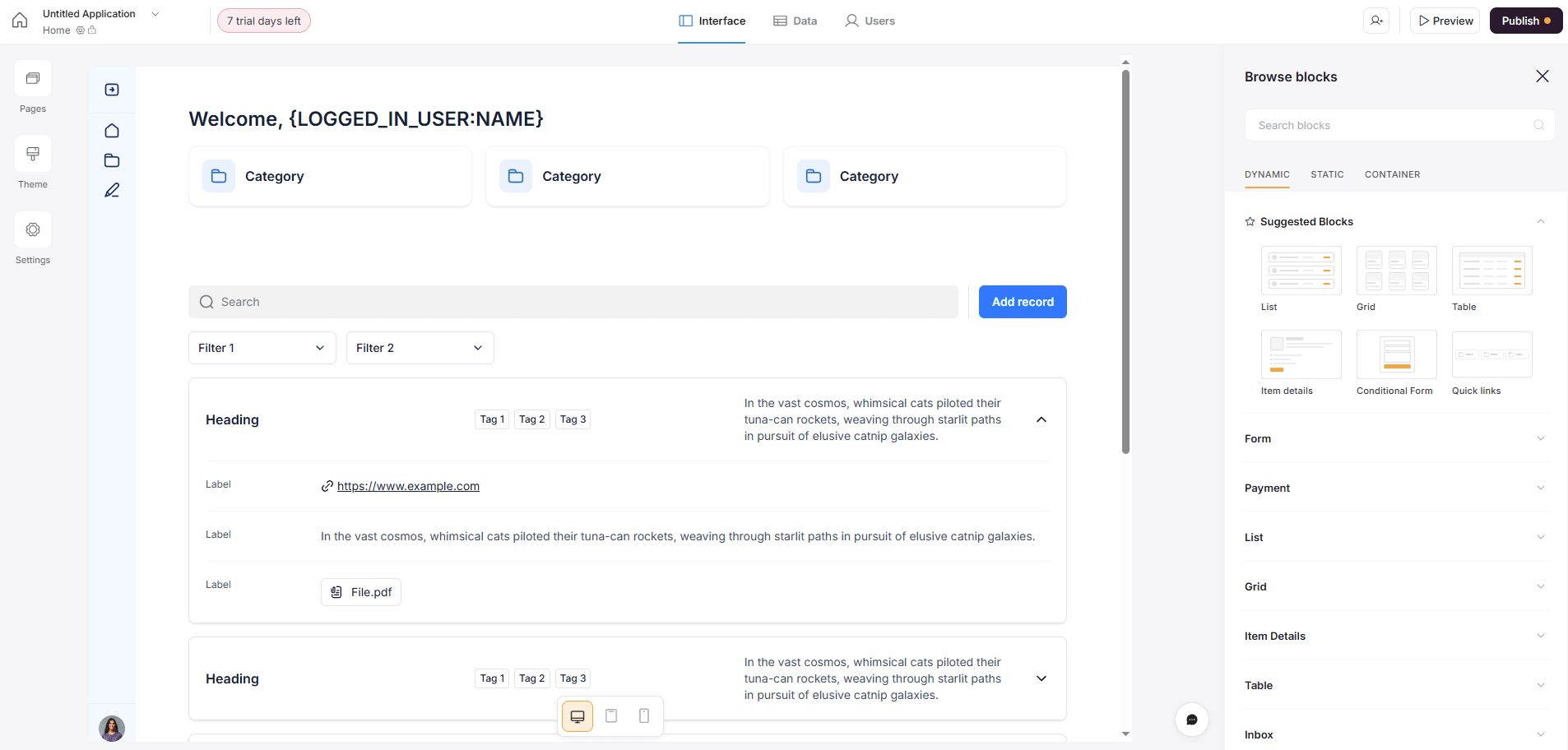Click the Publish button
1568x750 pixels.
[x=1524, y=20]
